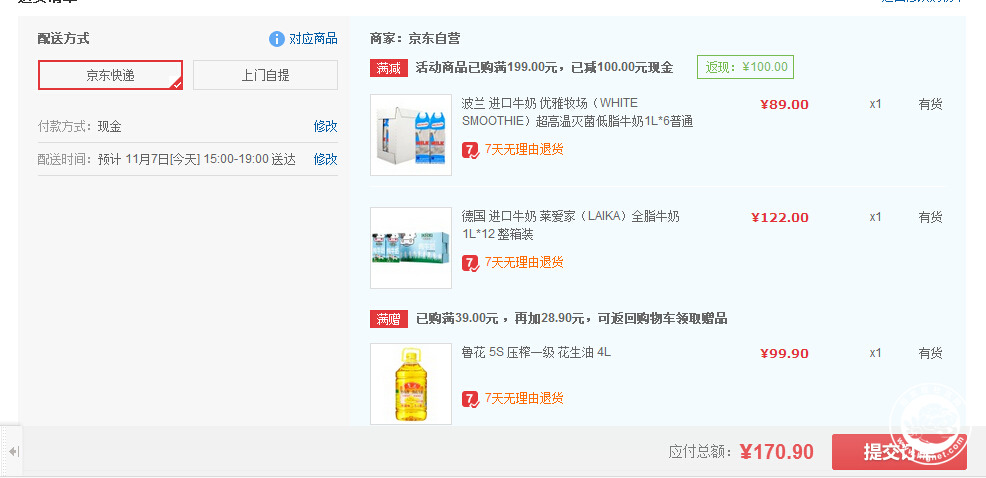Collapse the side panel with the left arrow icon
Viewport: 986px width, 478px height.
click(x=14, y=451)
